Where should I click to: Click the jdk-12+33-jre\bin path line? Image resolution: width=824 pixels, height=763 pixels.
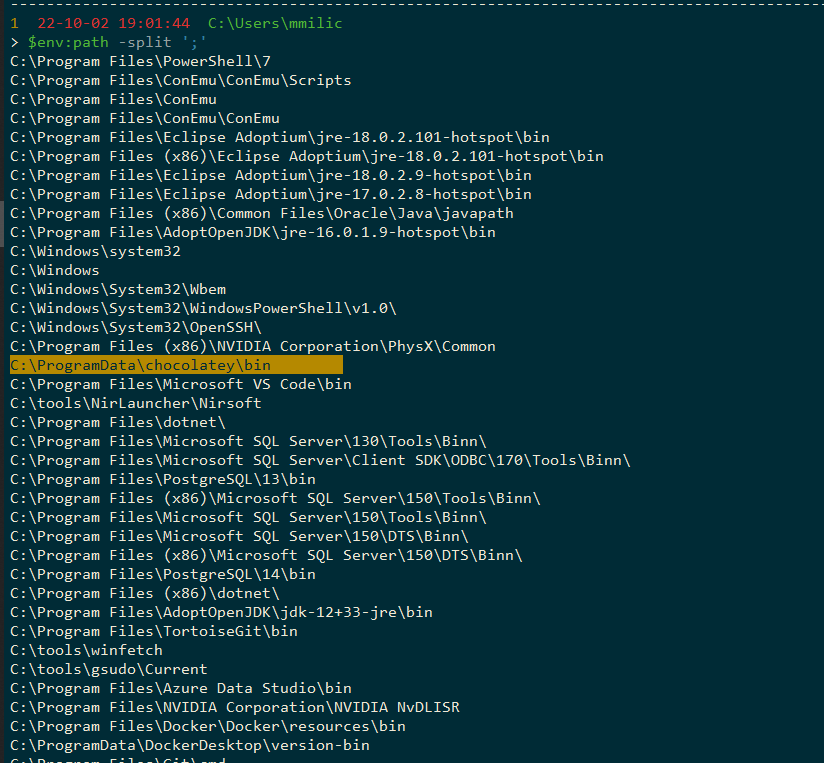pyautogui.click(x=221, y=612)
